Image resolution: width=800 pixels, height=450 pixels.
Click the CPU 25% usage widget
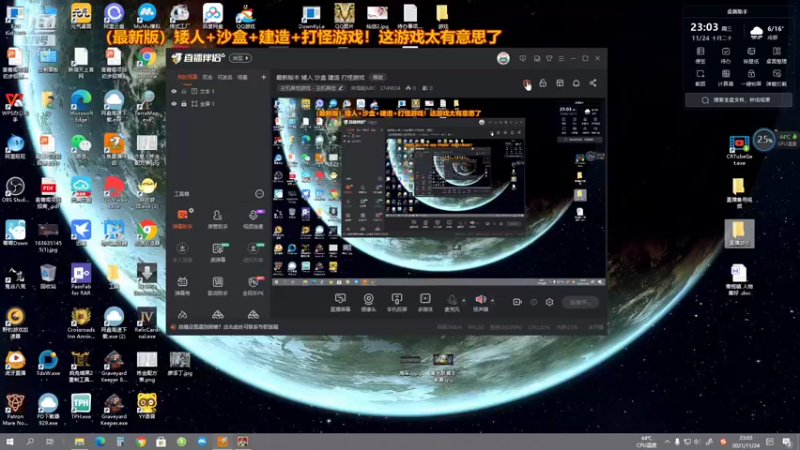pos(764,139)
